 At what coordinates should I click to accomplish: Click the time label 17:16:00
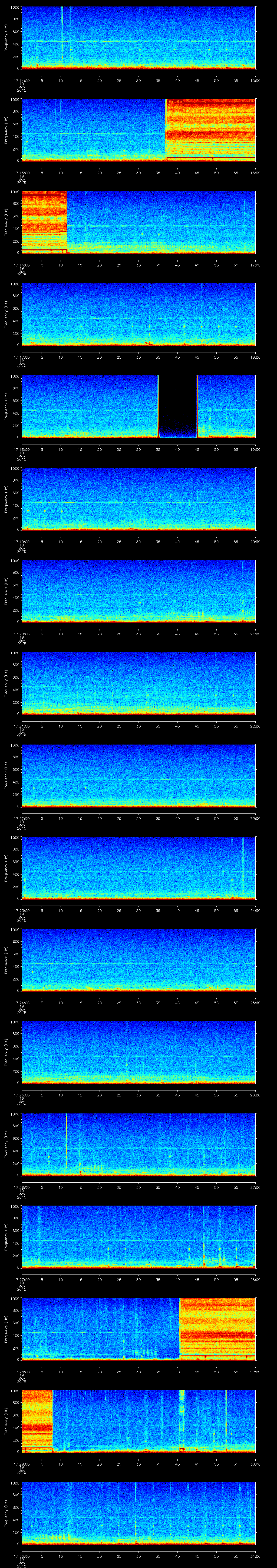[21, 265]
